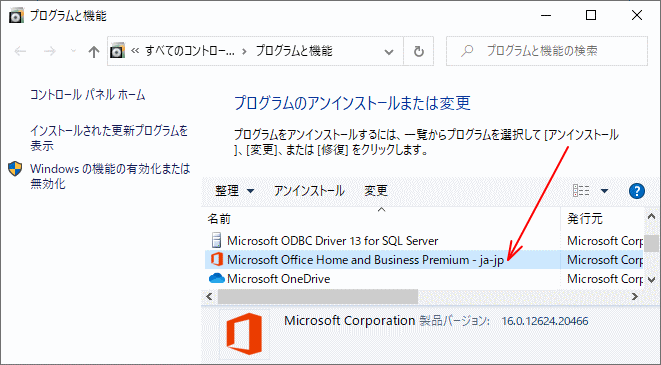Open the blue help question mark icon
Viewport: 661px width, 365px height.
coord(637,191)
